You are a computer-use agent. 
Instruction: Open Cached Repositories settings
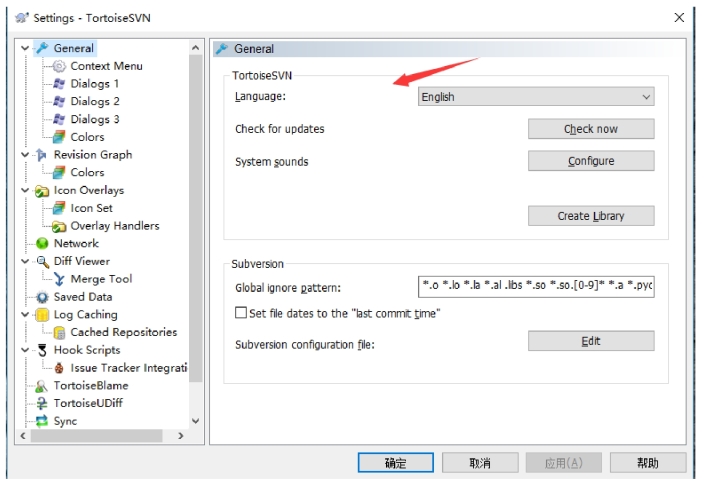(123, 332)
